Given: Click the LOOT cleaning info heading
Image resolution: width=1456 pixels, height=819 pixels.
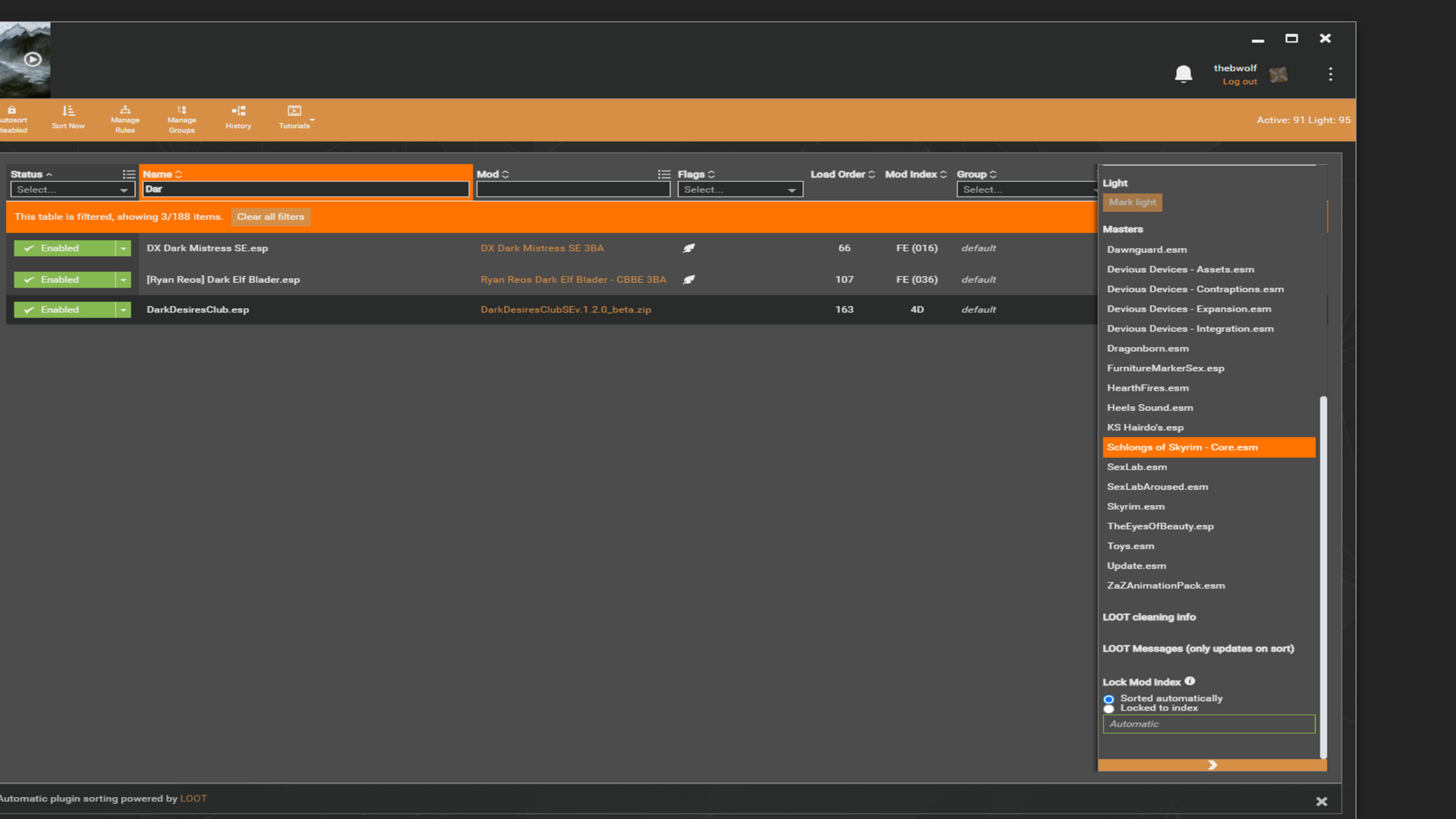Looking at the screenshot, I should pyautogui.click(x=1149, y=617).
